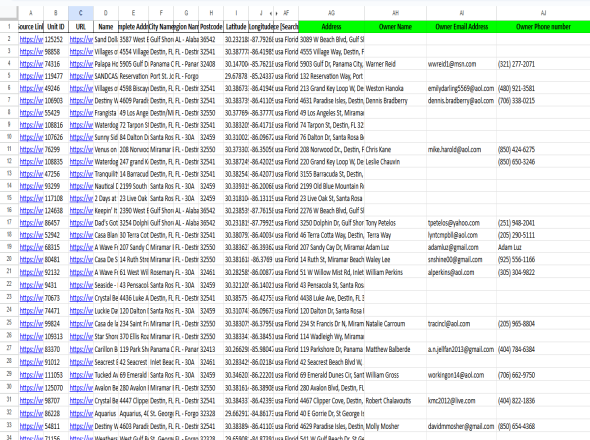The height and width of the screenshot is (440, 590).
Task: Select column C header
Action: pos(81,13)
